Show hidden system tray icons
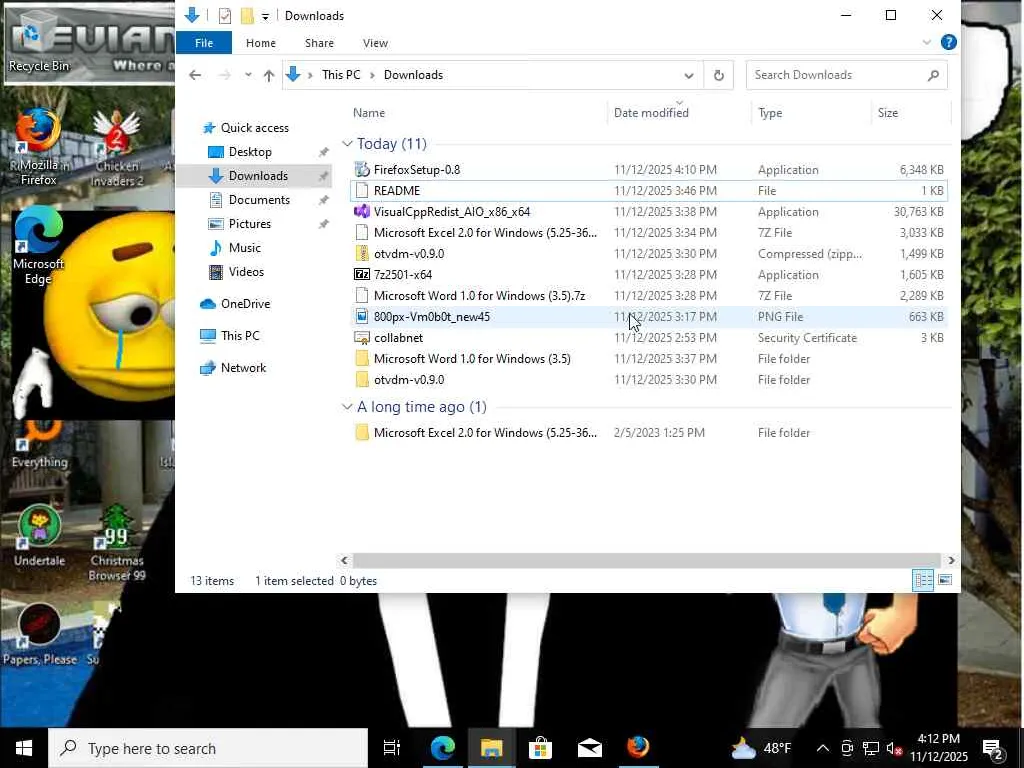The height and width of the screenshot is (768, 1024). pos(823,748)
